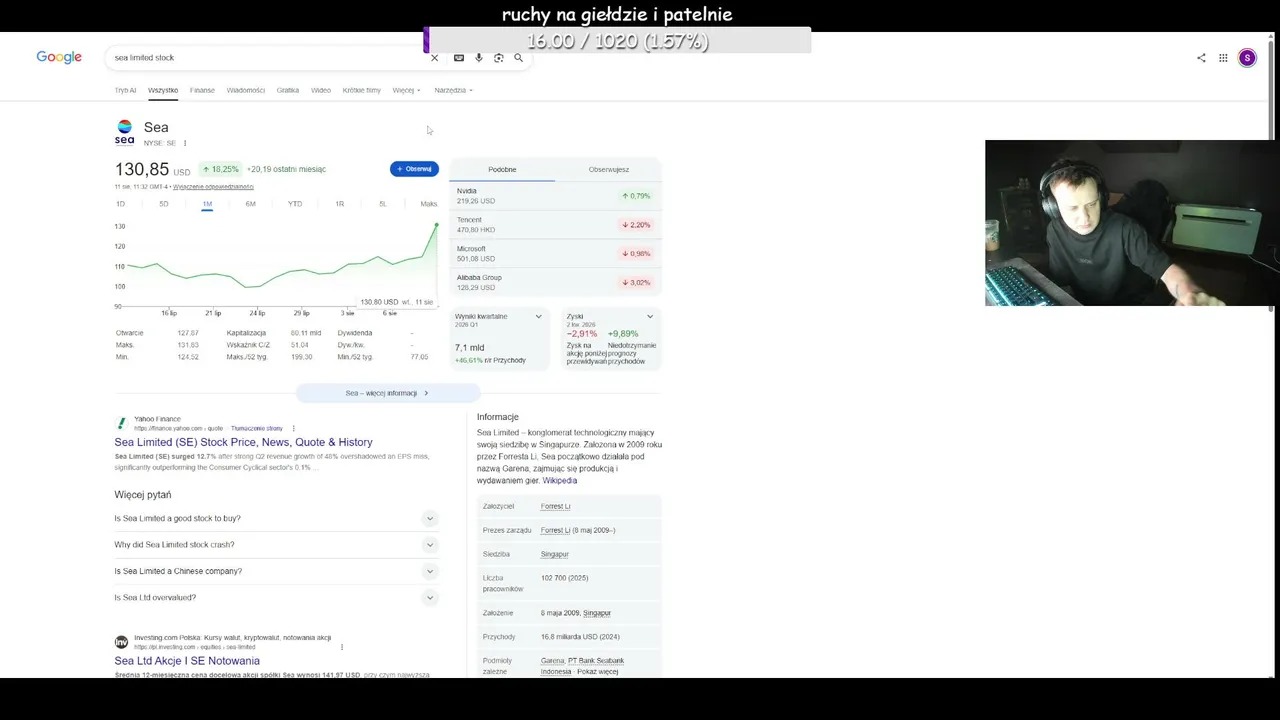Open the Yahoo Finance result three-dot menu
This screenshot has width=1280, height=720.
293,428
